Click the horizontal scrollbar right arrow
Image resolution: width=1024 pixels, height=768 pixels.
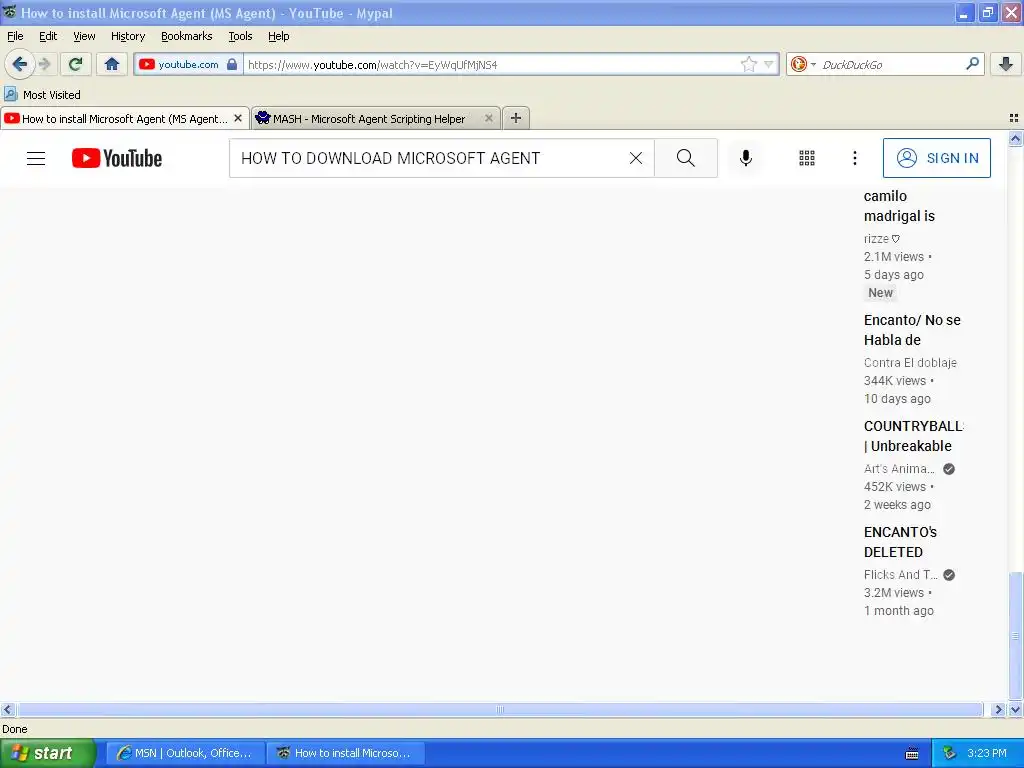[997, 709]
